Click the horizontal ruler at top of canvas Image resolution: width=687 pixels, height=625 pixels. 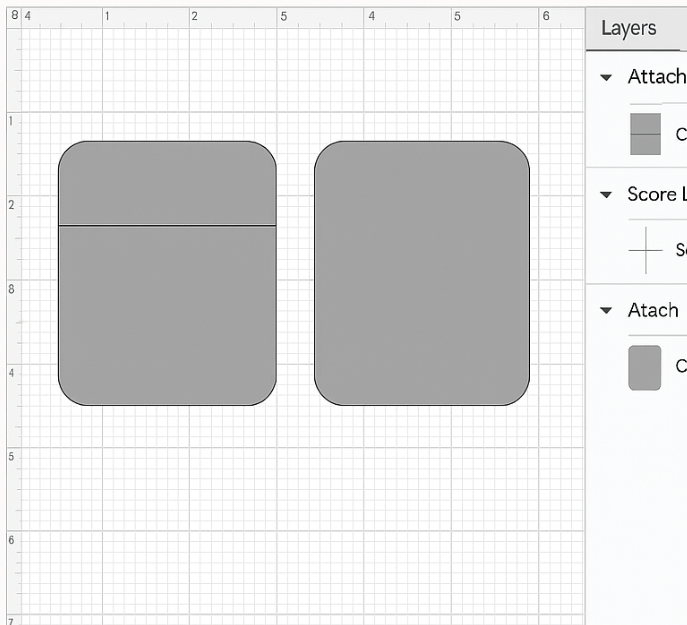coord(300,17)
